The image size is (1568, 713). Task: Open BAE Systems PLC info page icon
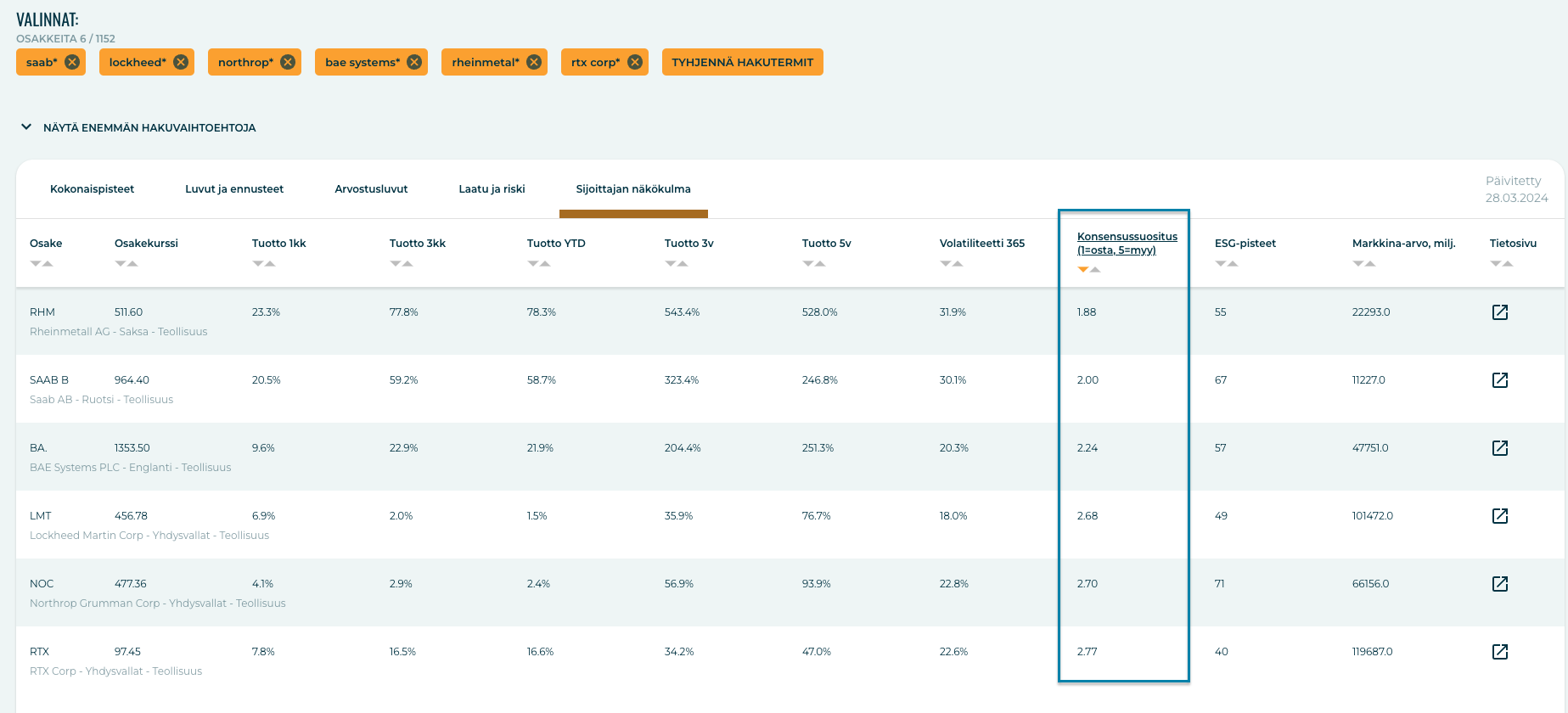tap(1500, 448)
